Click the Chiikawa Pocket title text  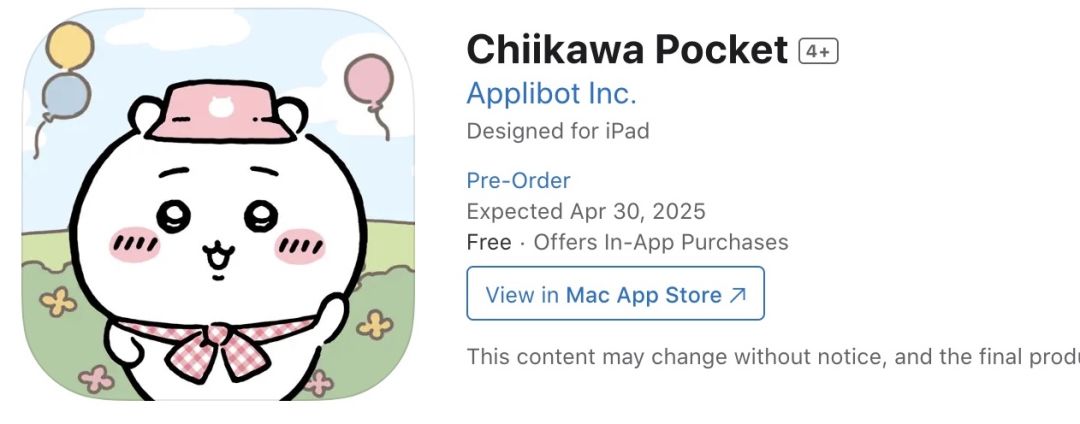[x=627, y=49]
